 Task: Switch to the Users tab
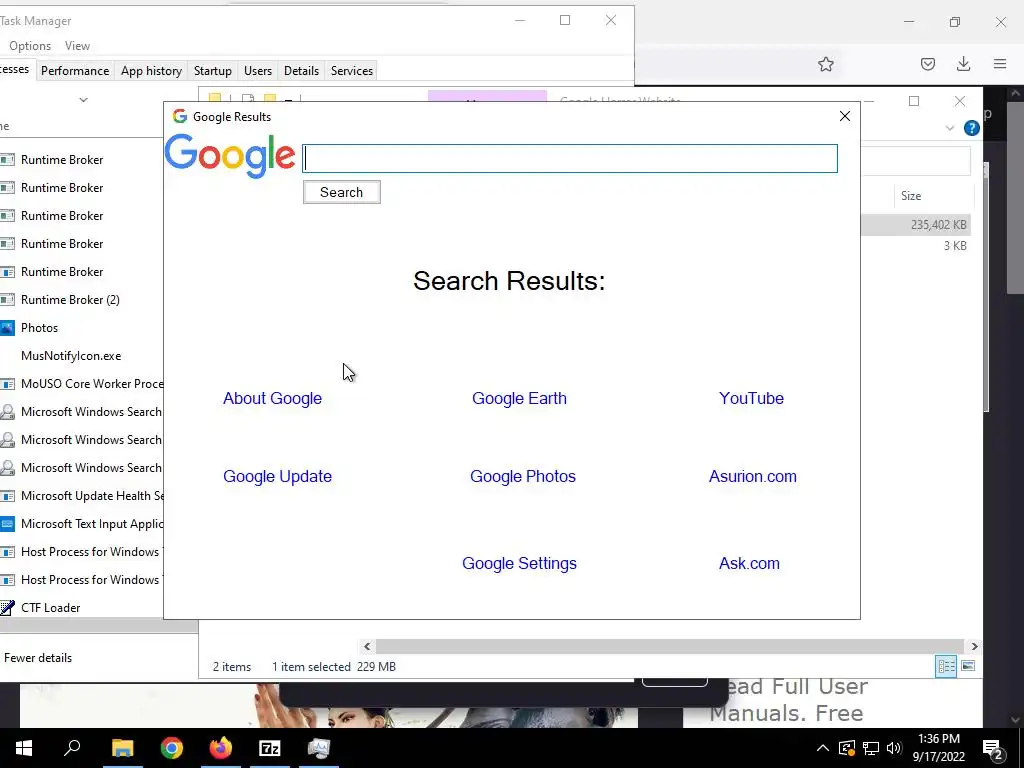(257, 71)
